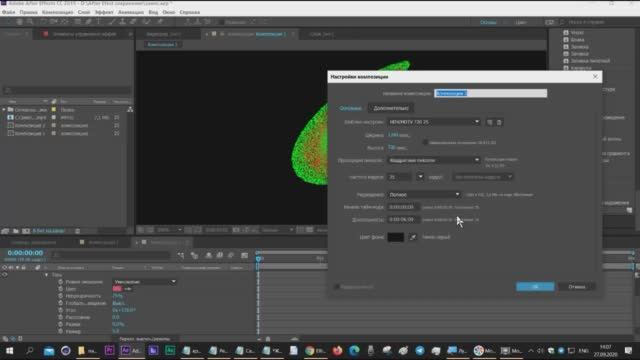Image resolution: width=640 pixels, height=360 pixels.
Task: Toggle the layer visibility eye in the timeline
Action: click(x=4, y=275)
